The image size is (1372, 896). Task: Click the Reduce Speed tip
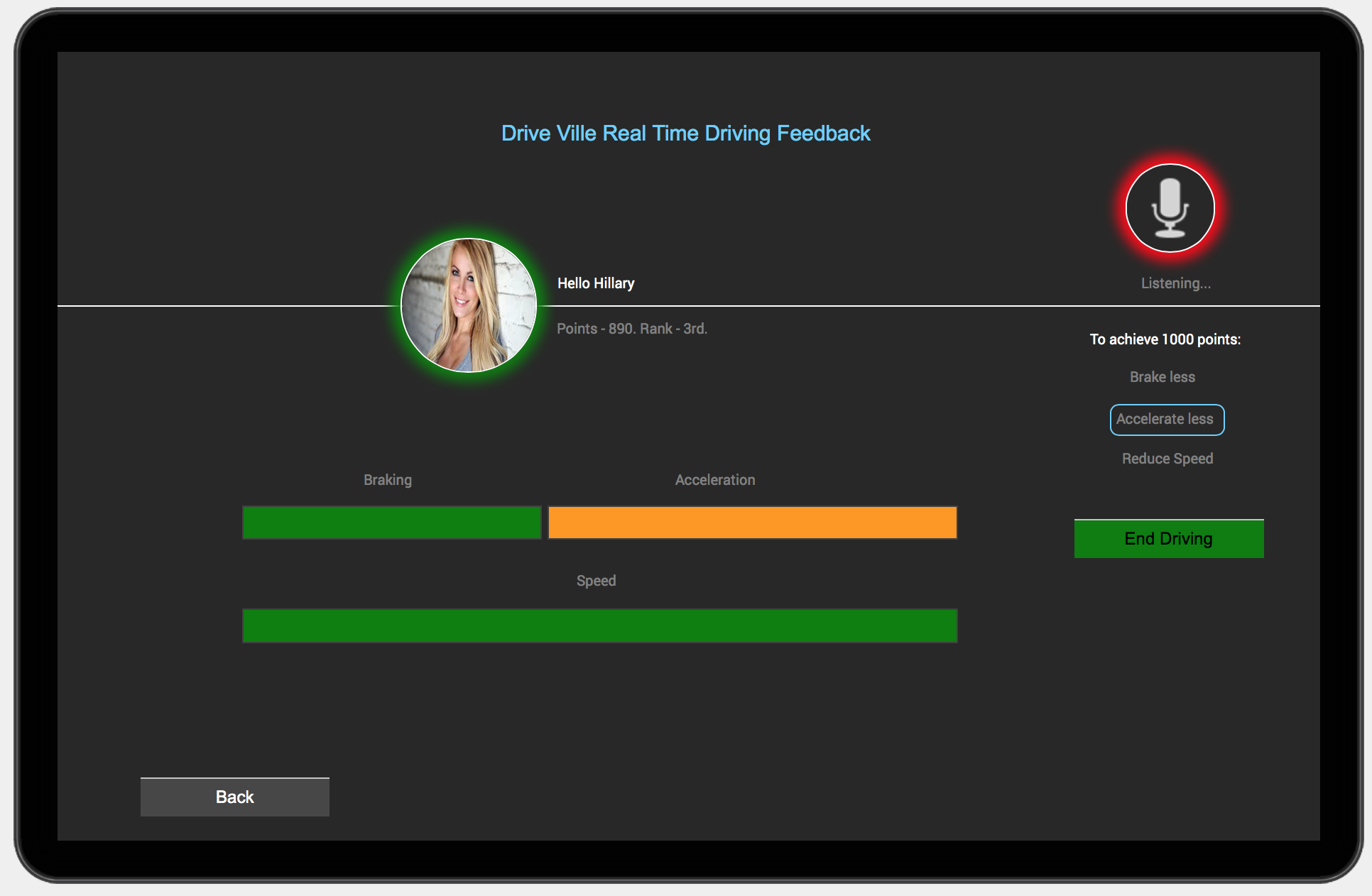pyautogui.click(x=1167, y=459)
